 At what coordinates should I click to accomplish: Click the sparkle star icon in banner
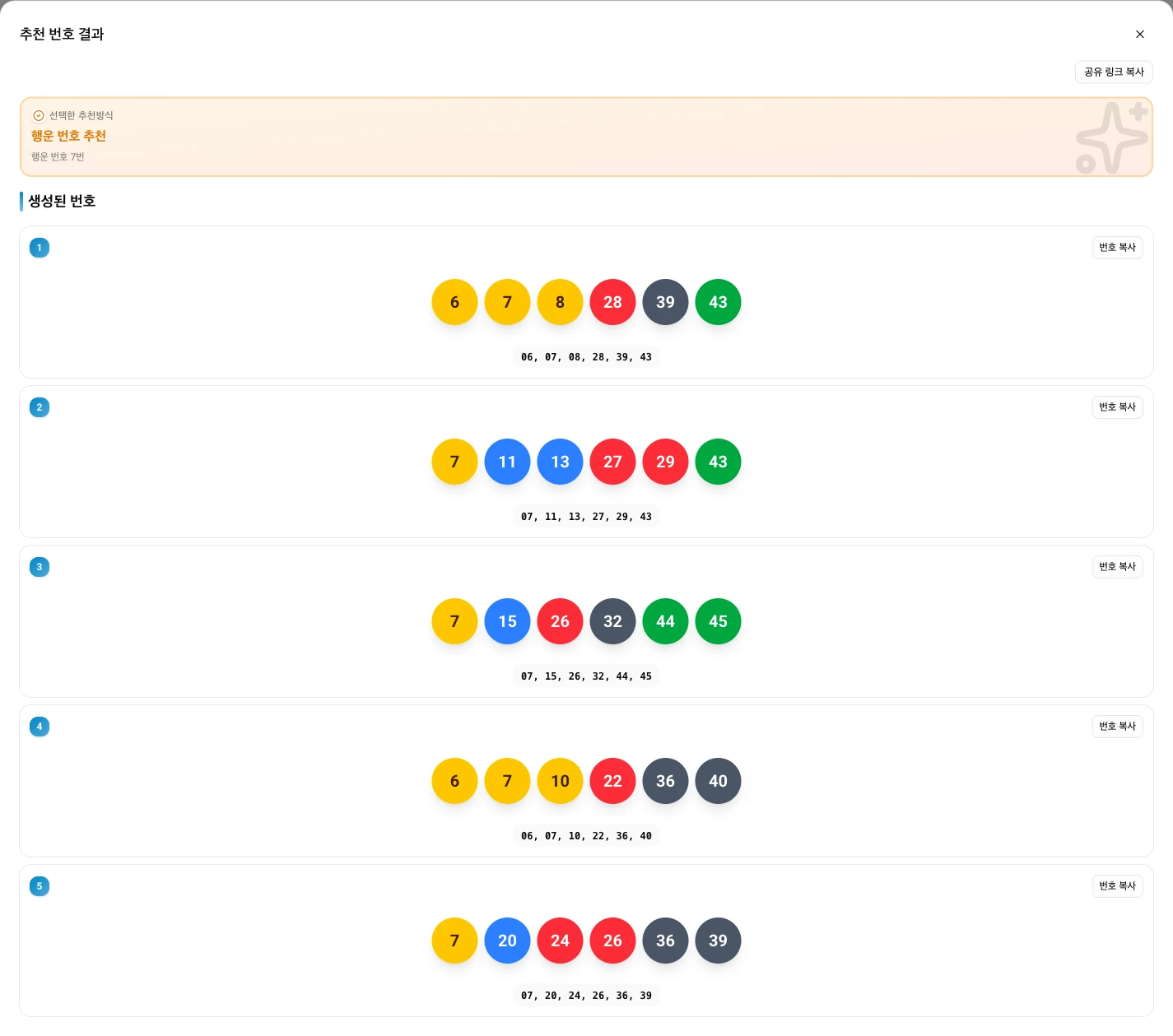click(x=1111, y=137)
